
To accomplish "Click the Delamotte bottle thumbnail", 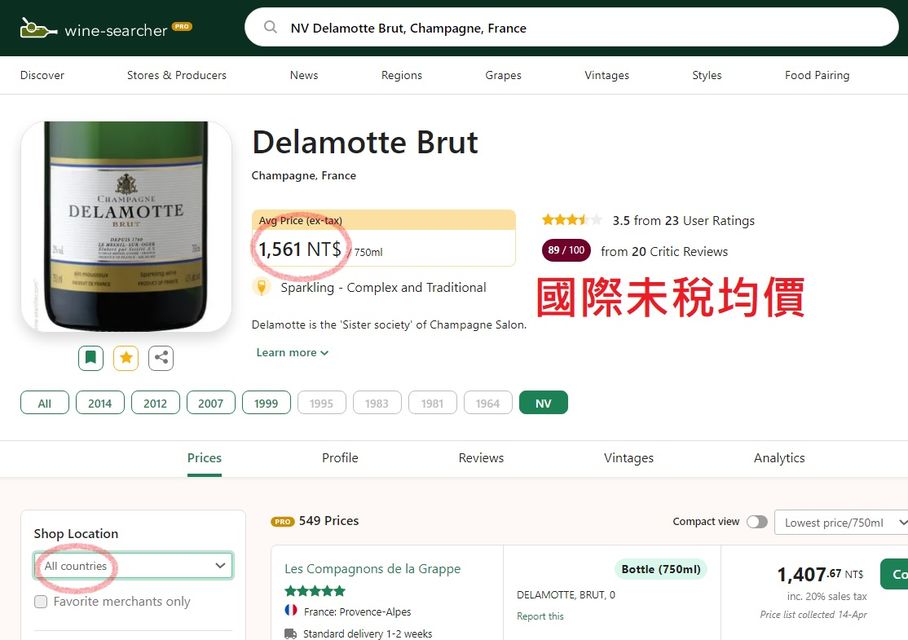I will click(x=126, y=226).
